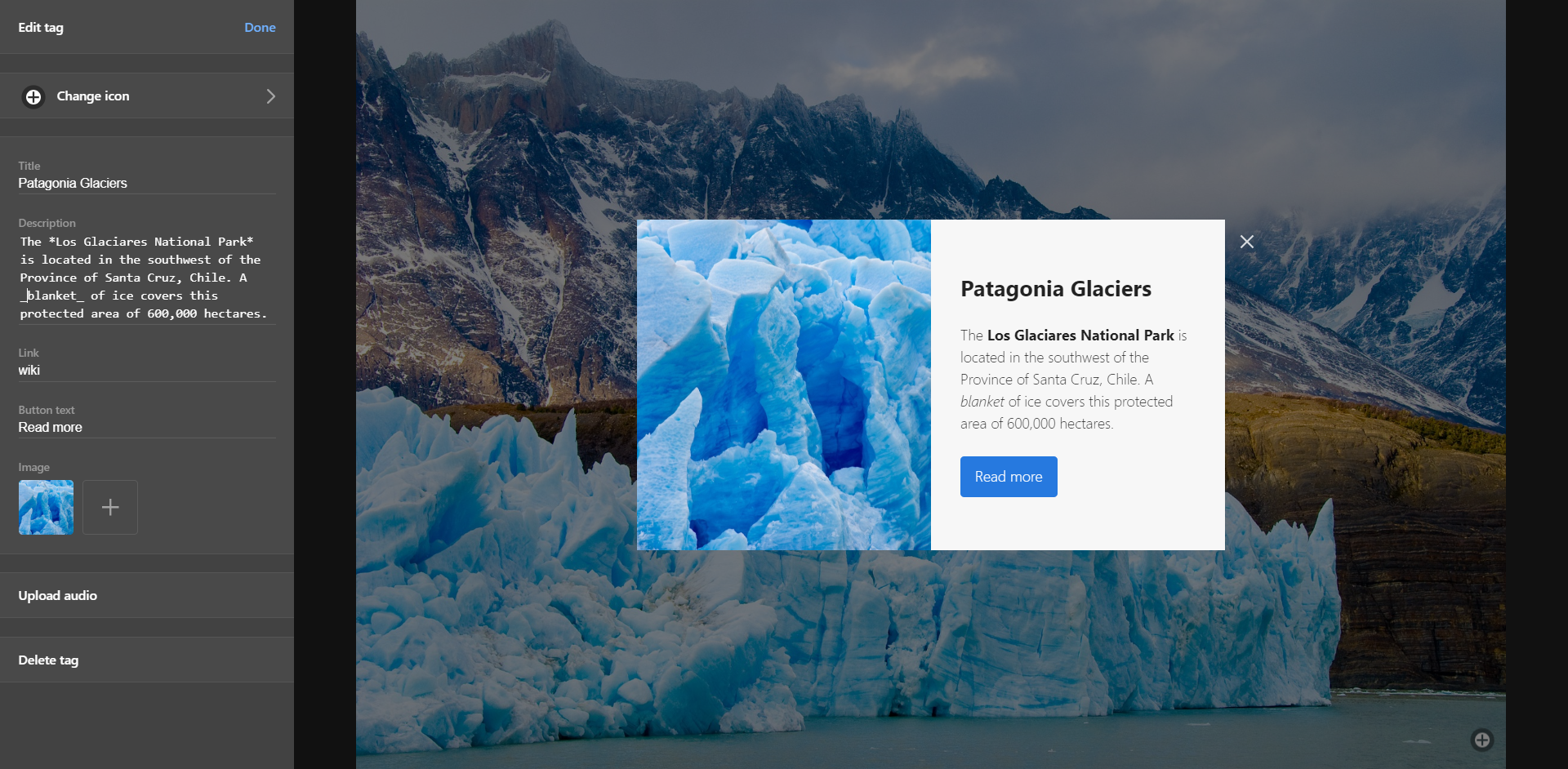
Task: Click the Image section label
Action: [x=34, y=467]
